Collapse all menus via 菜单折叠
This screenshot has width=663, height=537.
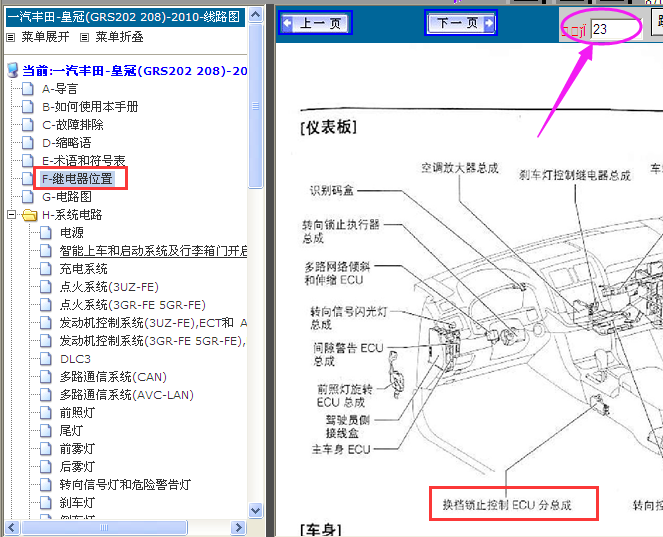[119, 37]
